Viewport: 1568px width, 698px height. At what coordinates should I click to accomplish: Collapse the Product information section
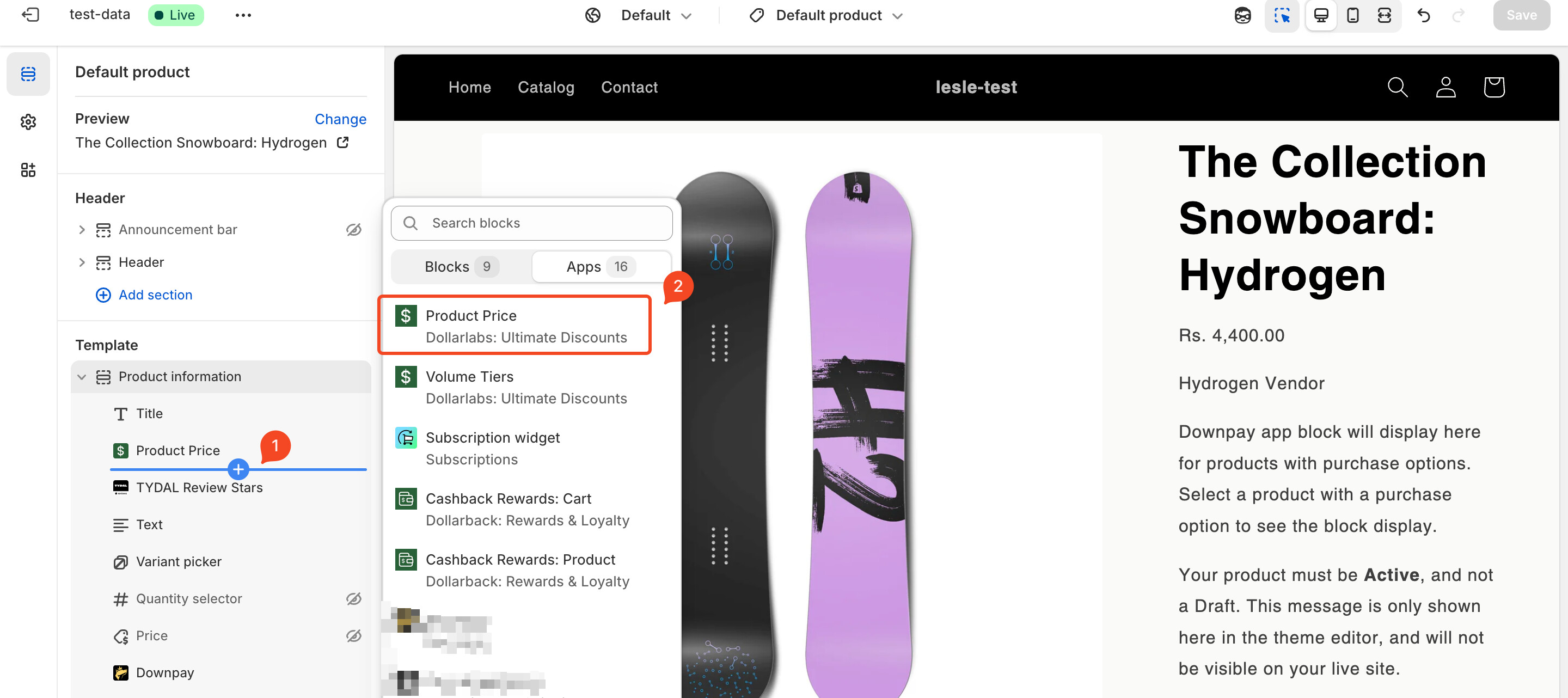tap(82, 377)
